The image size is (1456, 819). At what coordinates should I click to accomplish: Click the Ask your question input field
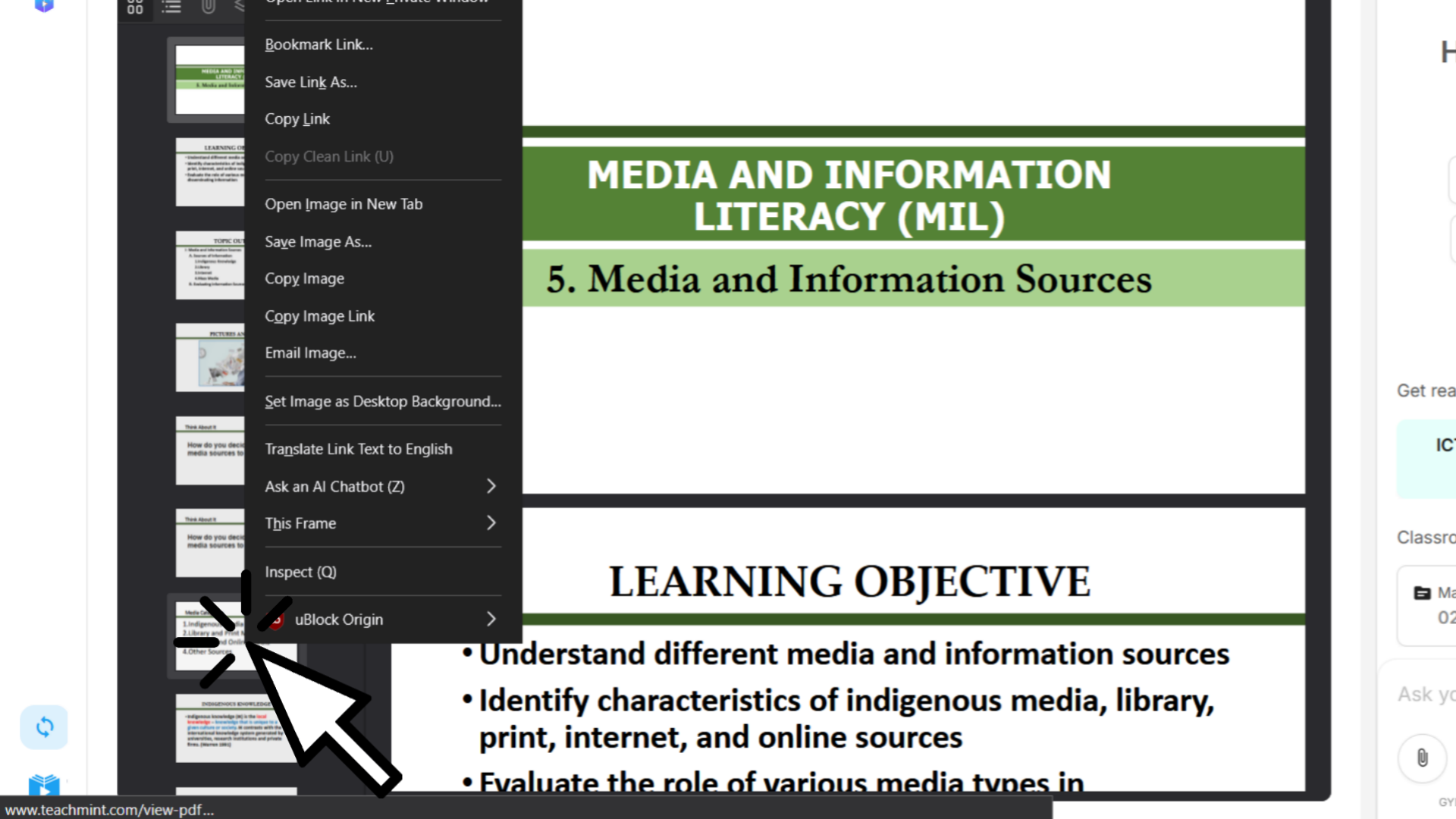click(1426, 694)
